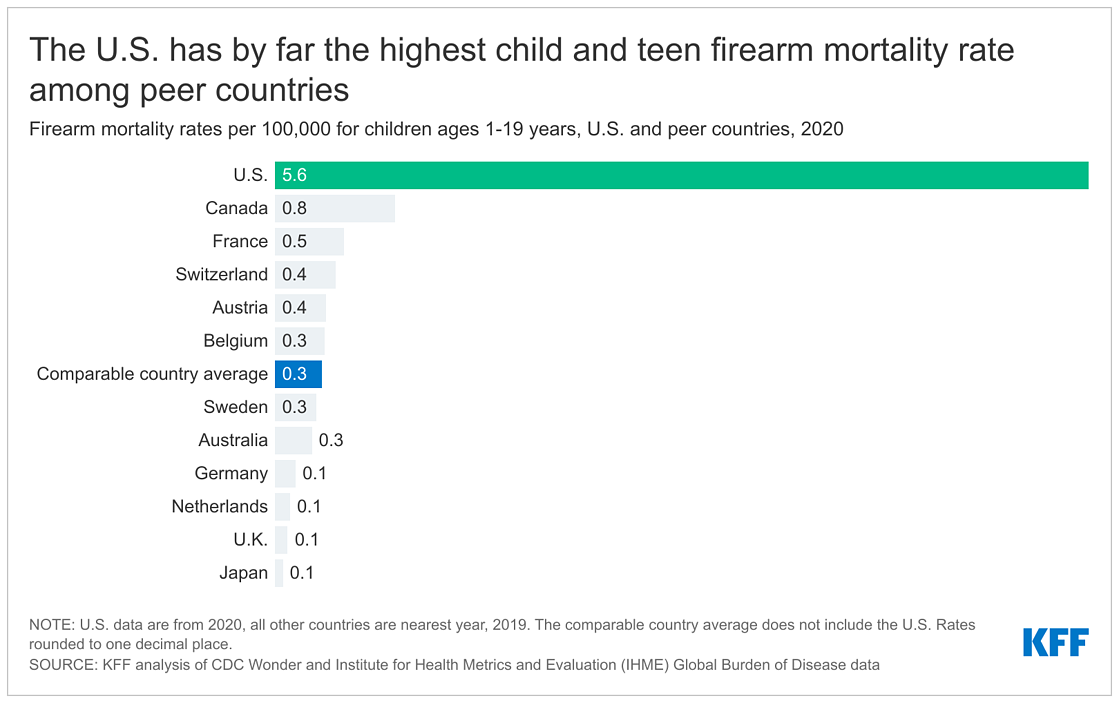Click the Japan country label

pyautogui.click(x=244, y=573)
